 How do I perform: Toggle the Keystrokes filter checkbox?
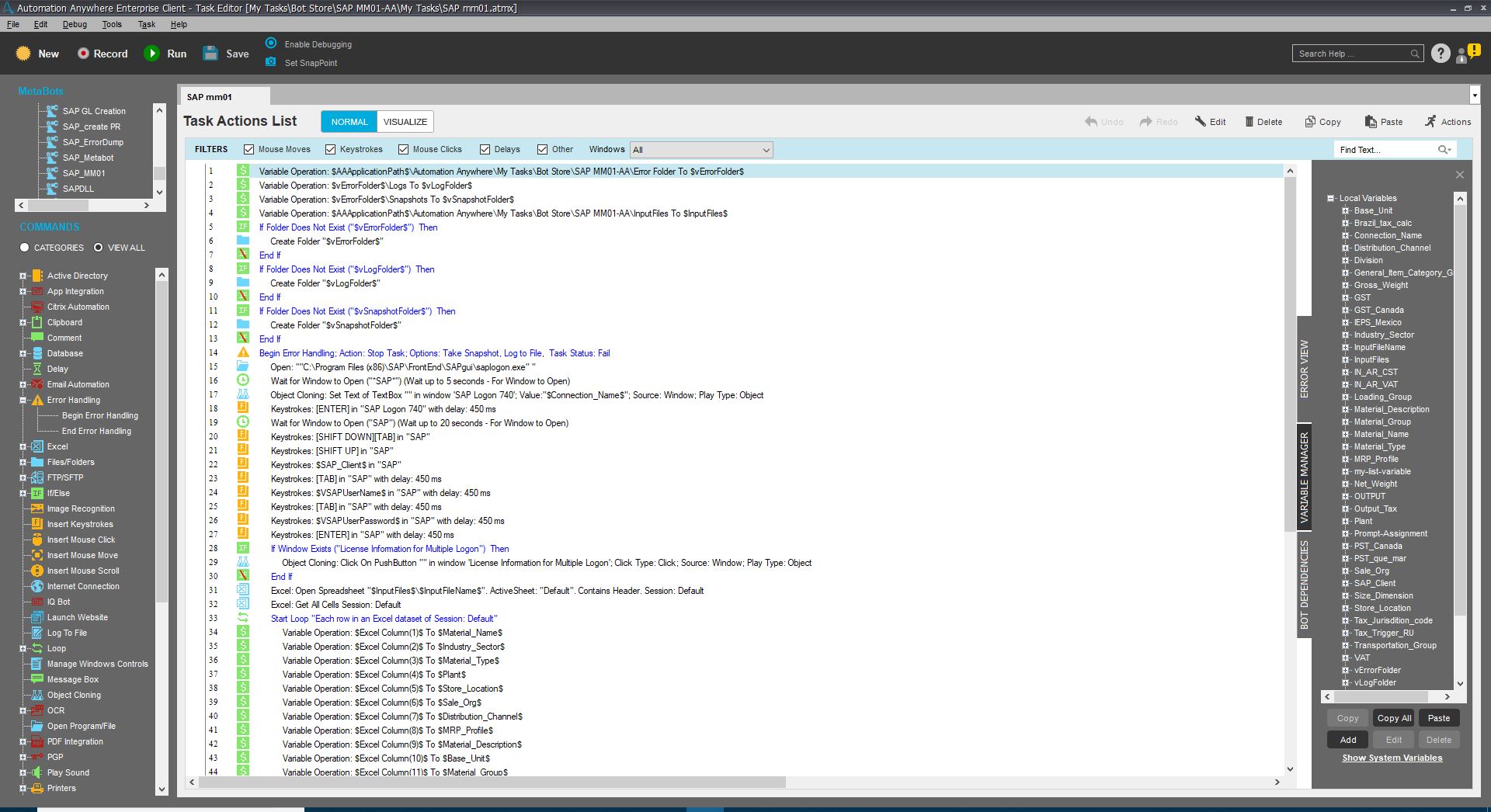point(330,149)
